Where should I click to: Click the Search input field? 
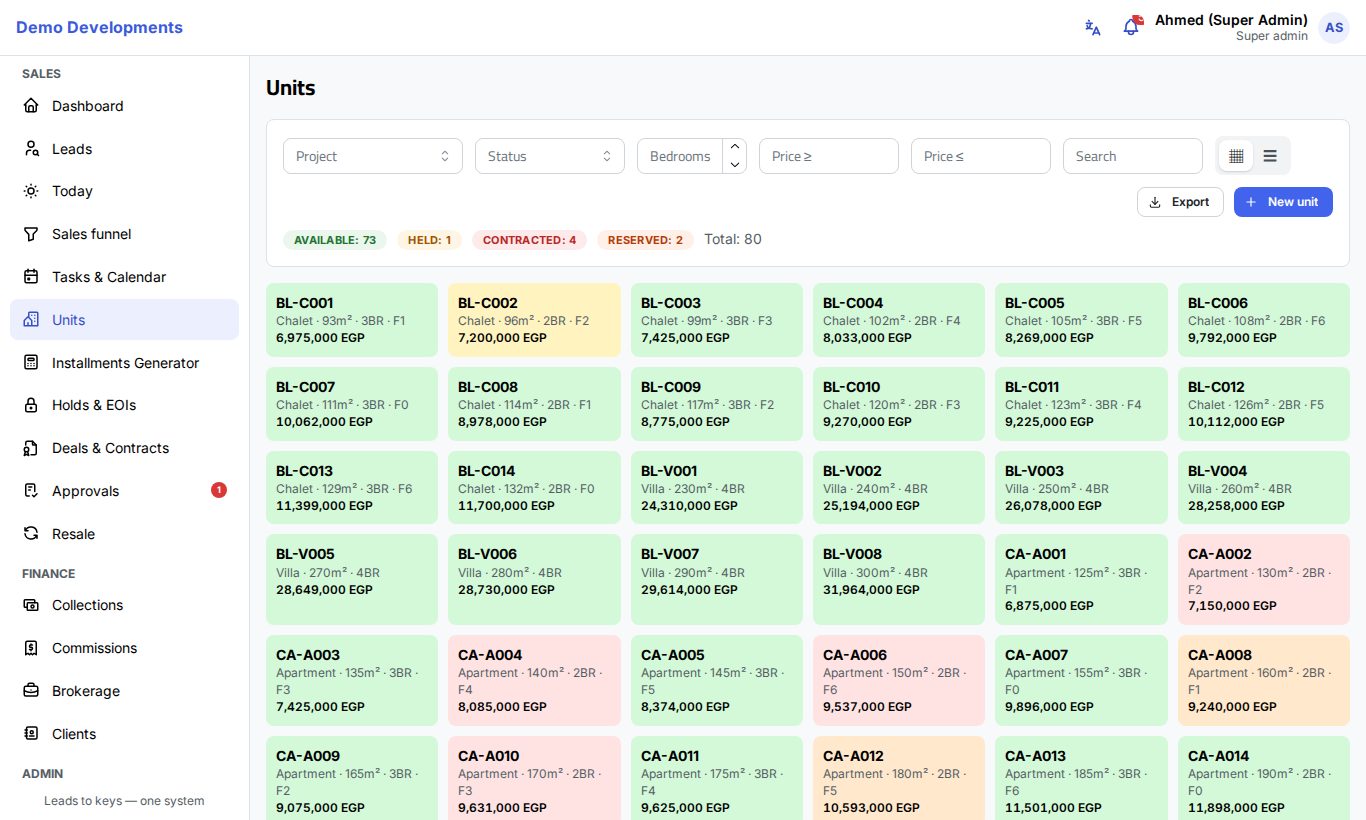click(x=1133, y=156)
